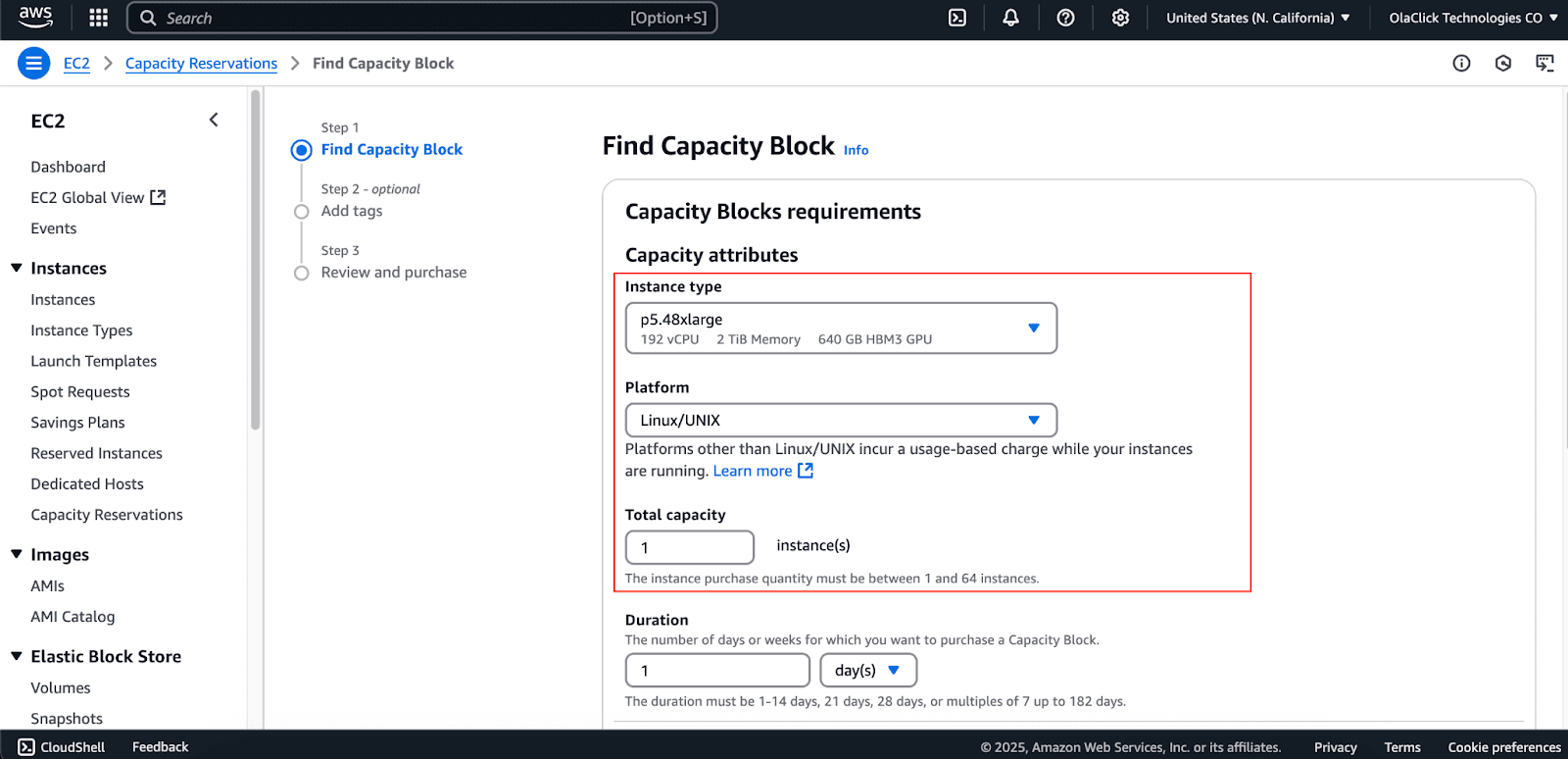Image resolution: width=1568 pixels, height=759 pixels.
Task: Open the duration unit day(s) dropdown
Action: click(x=868, y=671)
